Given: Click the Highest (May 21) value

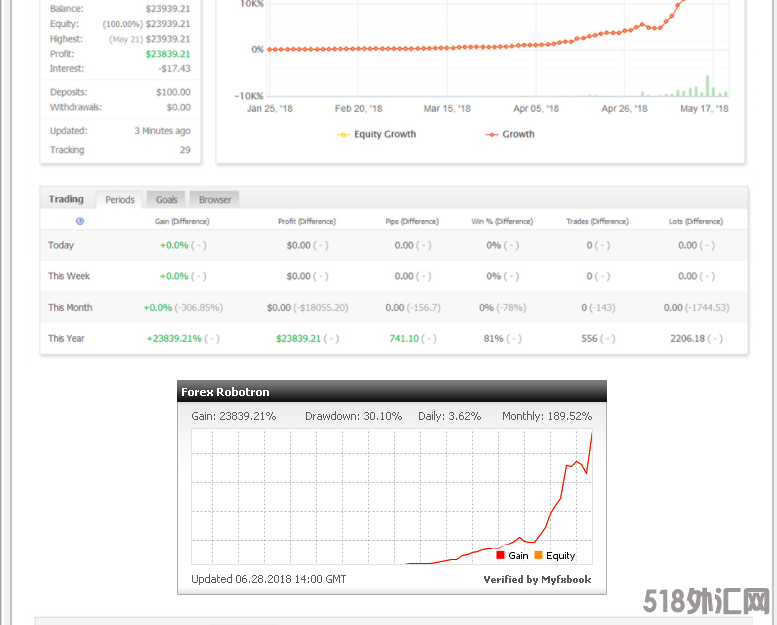Looking at the screenshot, I should tap(150, 39).
